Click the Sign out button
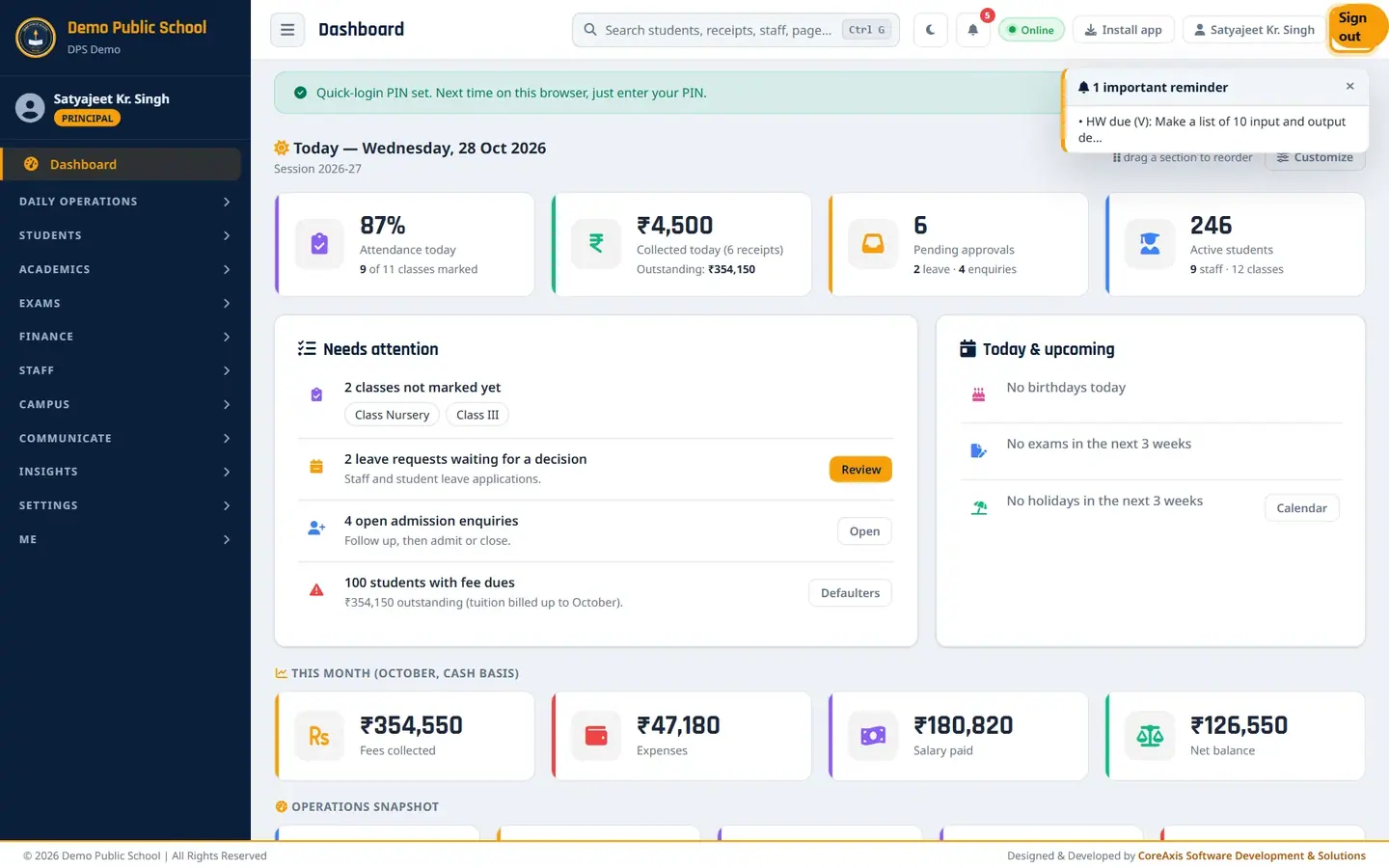 [x=1357, y=28]
